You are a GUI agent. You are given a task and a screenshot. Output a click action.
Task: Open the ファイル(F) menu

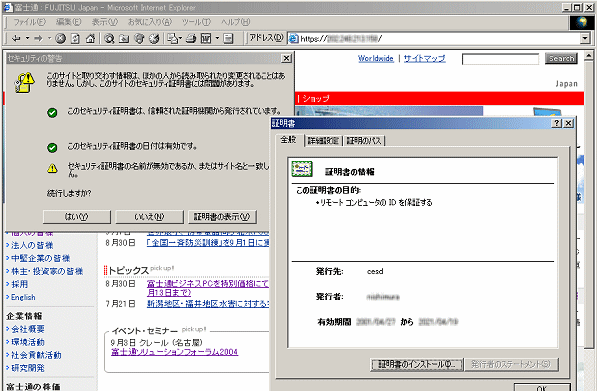pyautogui.click(x=29, y=22)
